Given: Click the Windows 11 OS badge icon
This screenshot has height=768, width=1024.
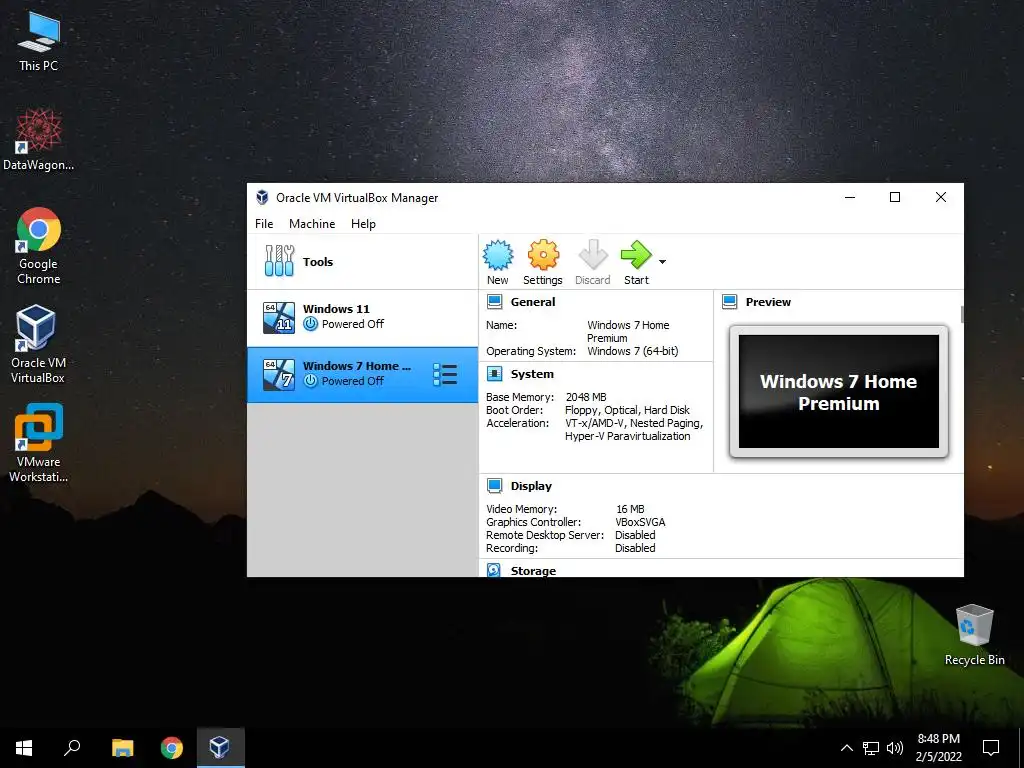Looking at the screenshot, I should pos(279,317).
